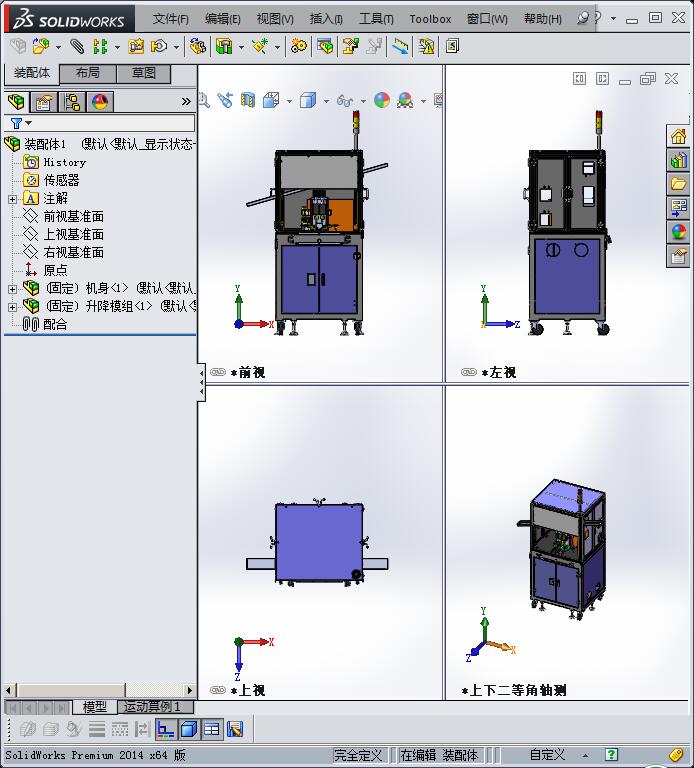Select the Move Component tool icon

tap(159, 47)
